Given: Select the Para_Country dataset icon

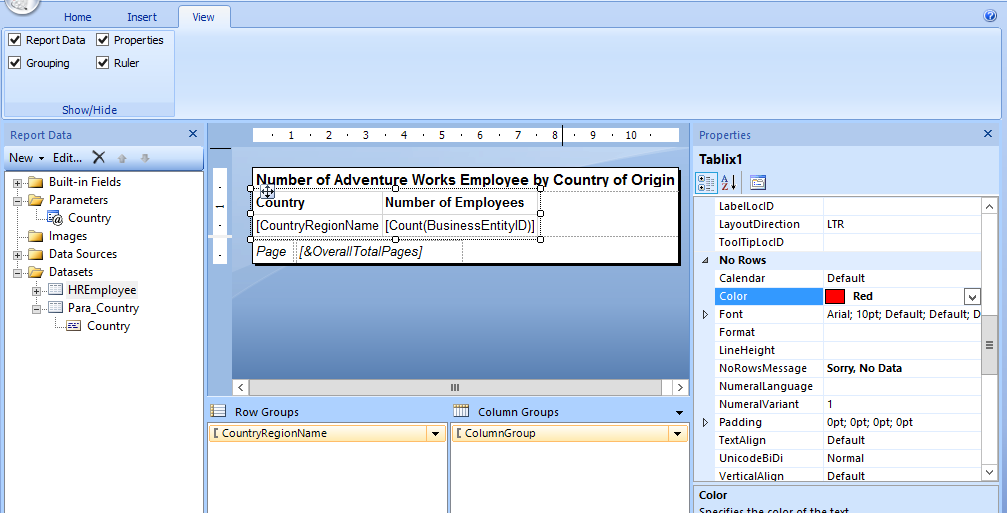Looking at the screenshot, I should (x=57, y=308).
